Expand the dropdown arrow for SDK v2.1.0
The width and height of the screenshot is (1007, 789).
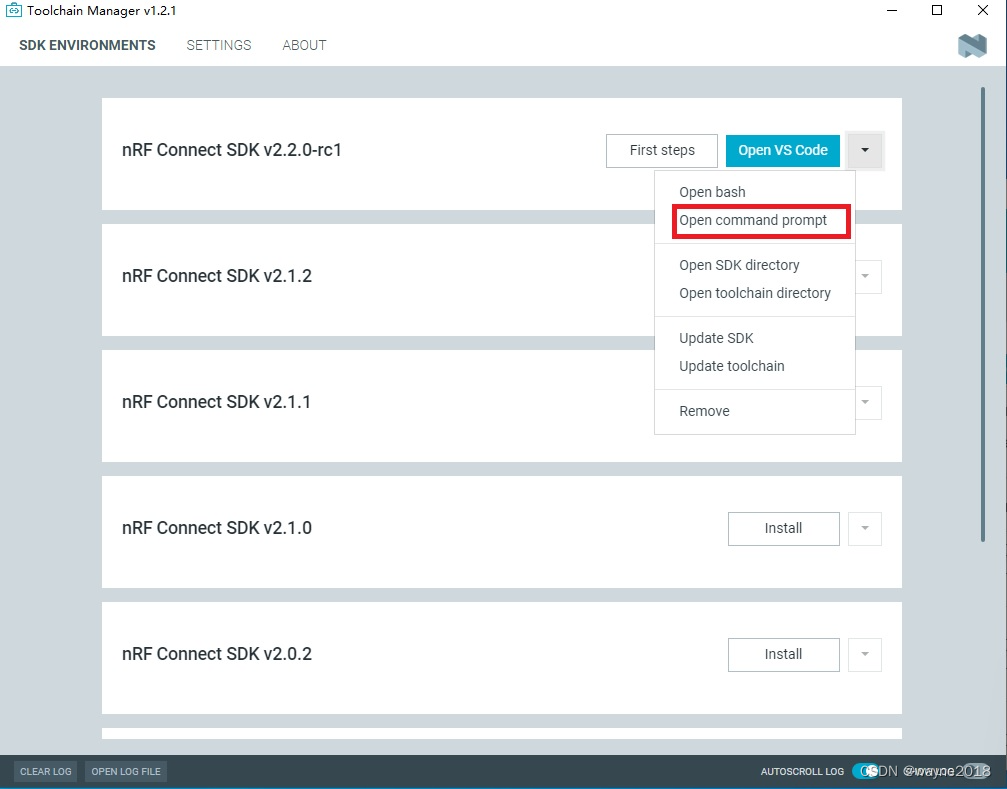(865, 528)
